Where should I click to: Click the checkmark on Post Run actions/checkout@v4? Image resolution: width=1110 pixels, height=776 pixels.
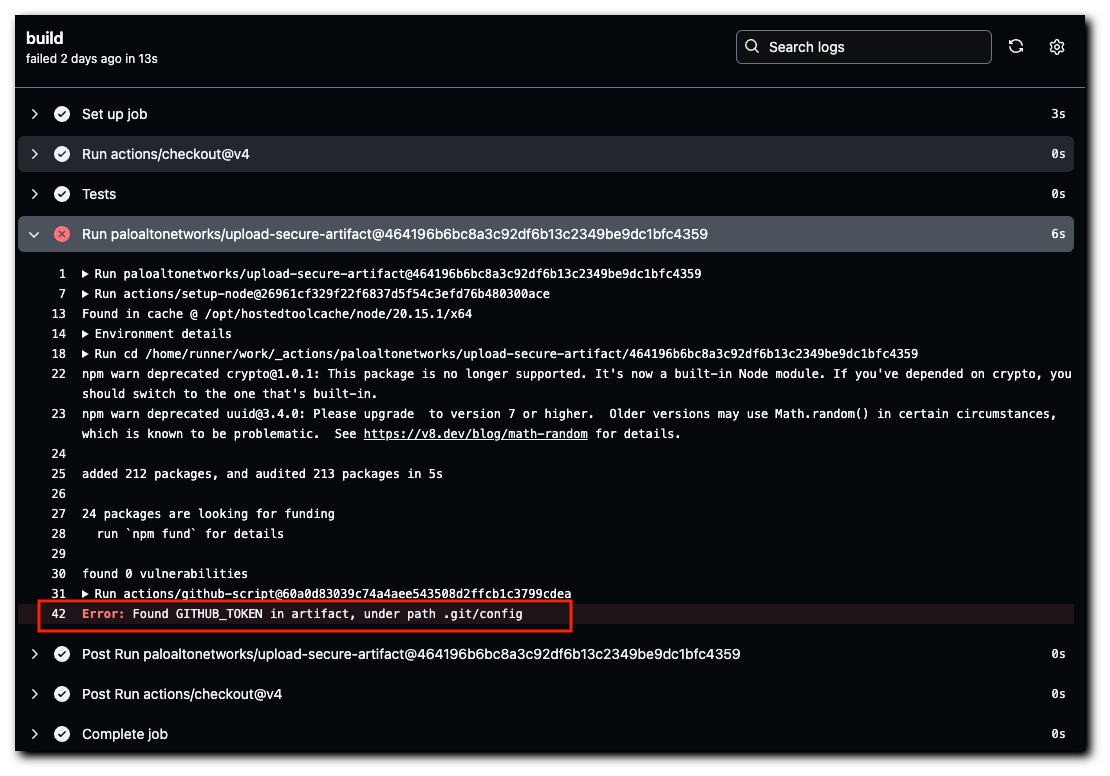coord(62,693)
